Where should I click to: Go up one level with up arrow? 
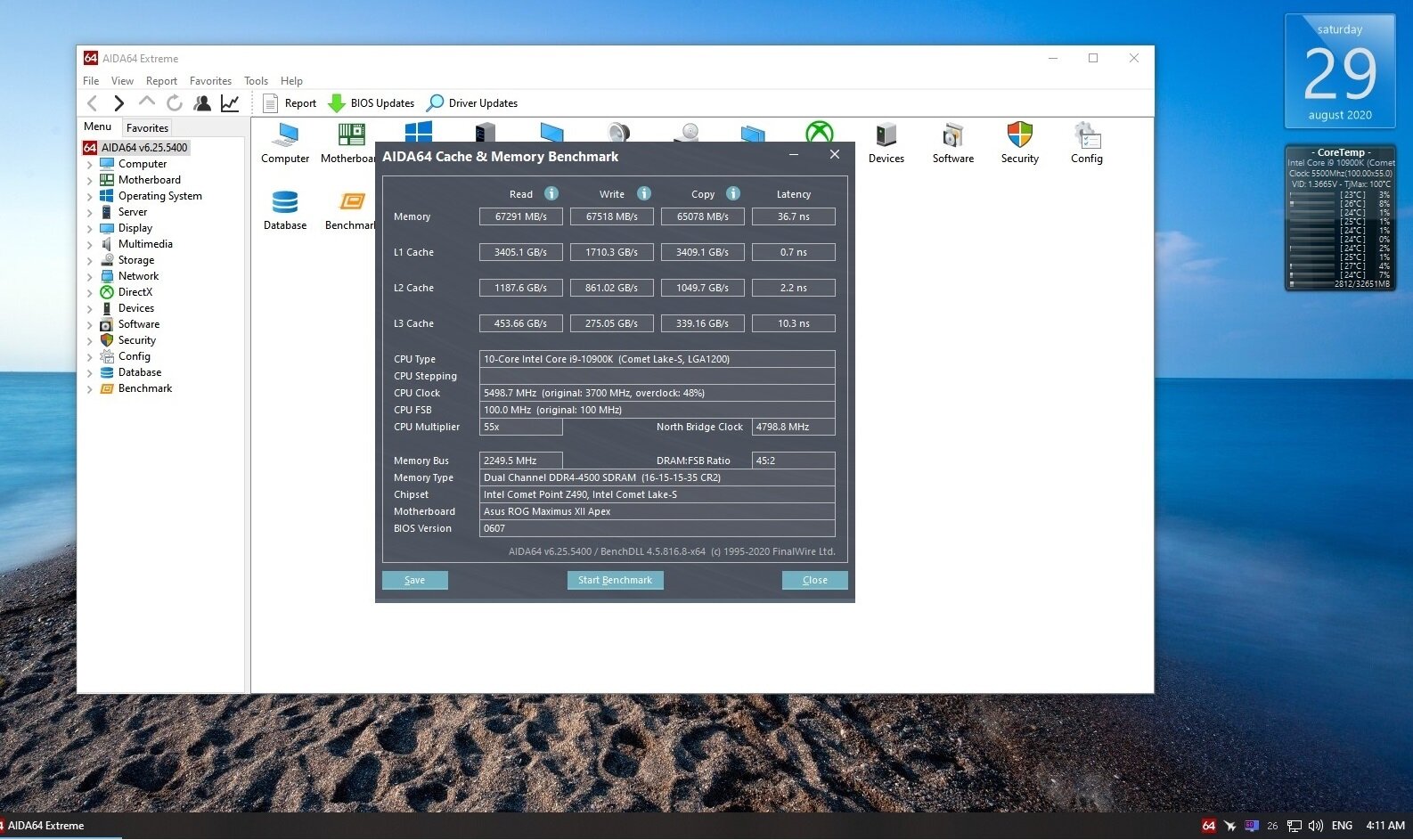coord(147,103)
